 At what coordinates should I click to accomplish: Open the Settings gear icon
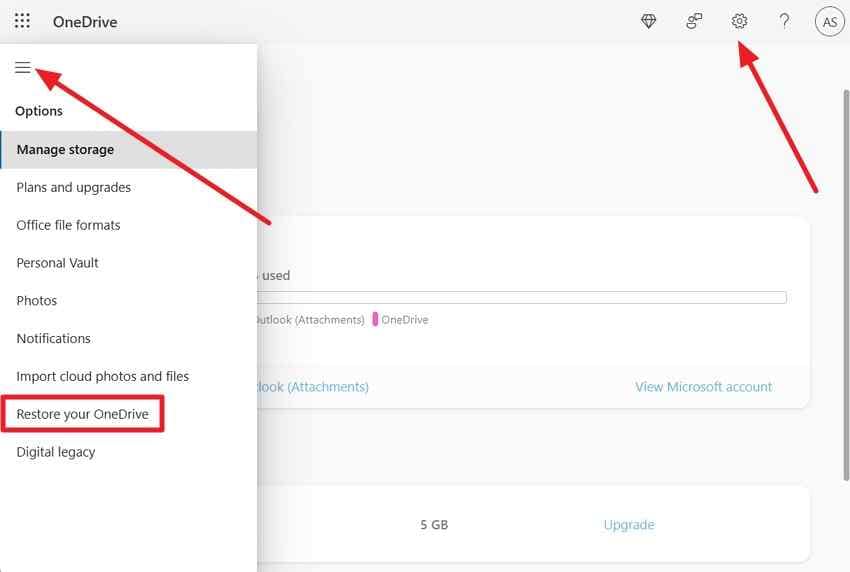click(739, 21)
